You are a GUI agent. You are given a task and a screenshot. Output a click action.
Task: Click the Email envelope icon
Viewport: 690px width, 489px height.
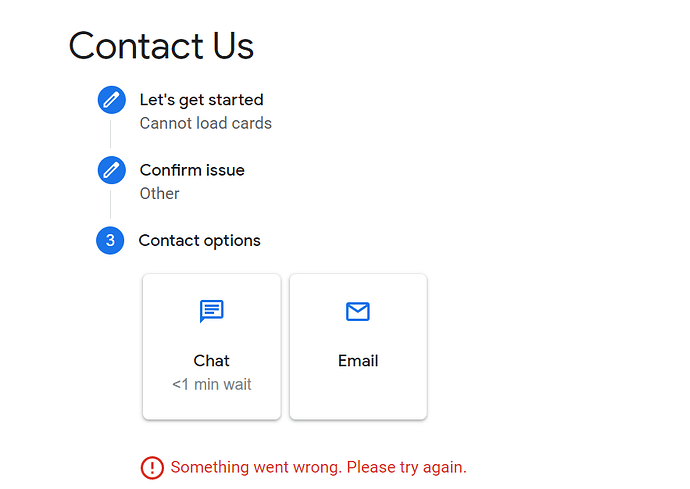pyautogui.click(x=358, y=311)
